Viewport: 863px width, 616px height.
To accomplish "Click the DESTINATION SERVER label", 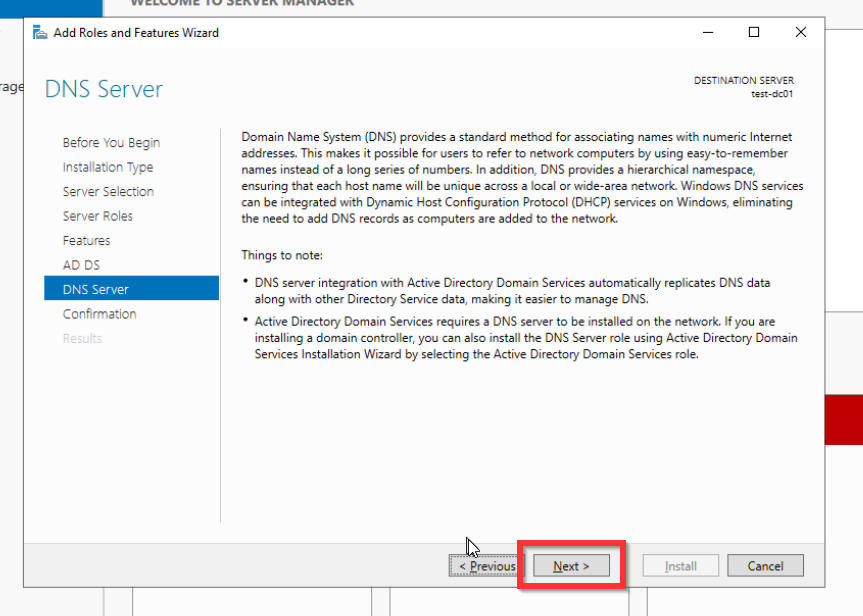I will point(744,80).
